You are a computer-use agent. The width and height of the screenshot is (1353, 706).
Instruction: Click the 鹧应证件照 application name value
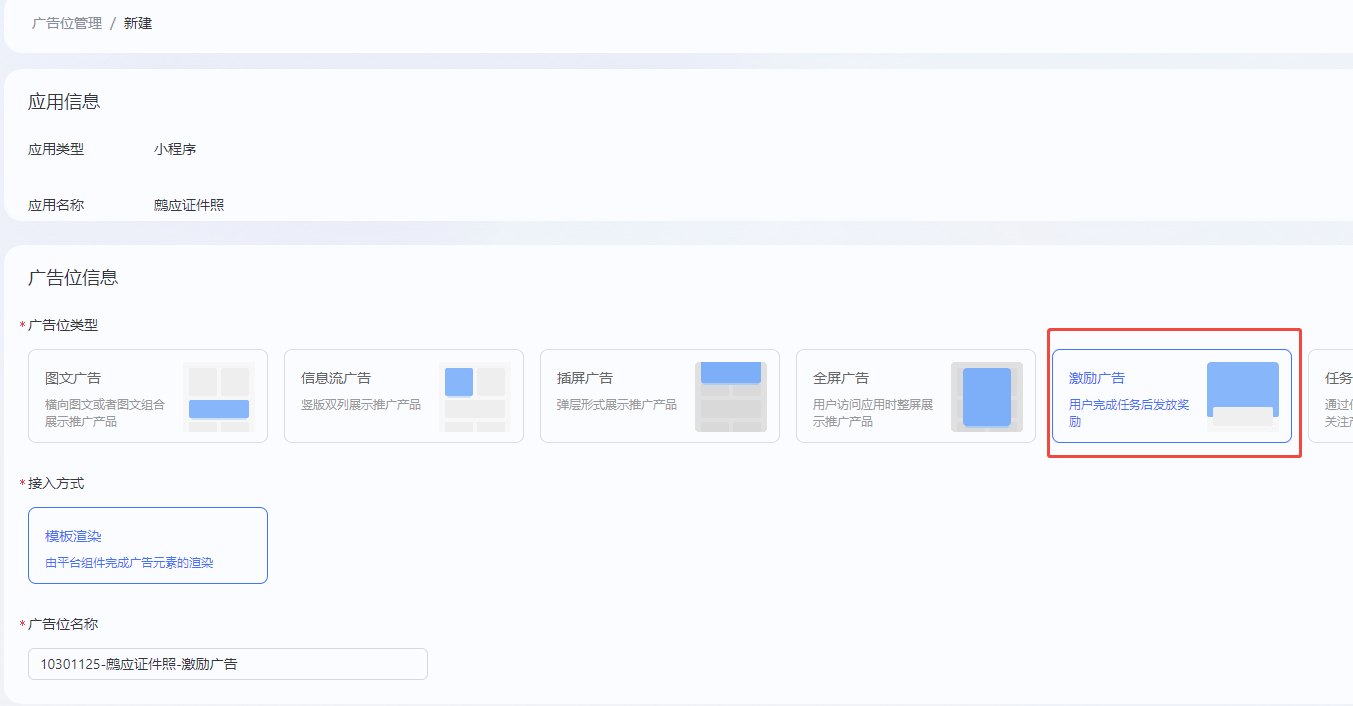pyautogui.click(x=189, y=205)
